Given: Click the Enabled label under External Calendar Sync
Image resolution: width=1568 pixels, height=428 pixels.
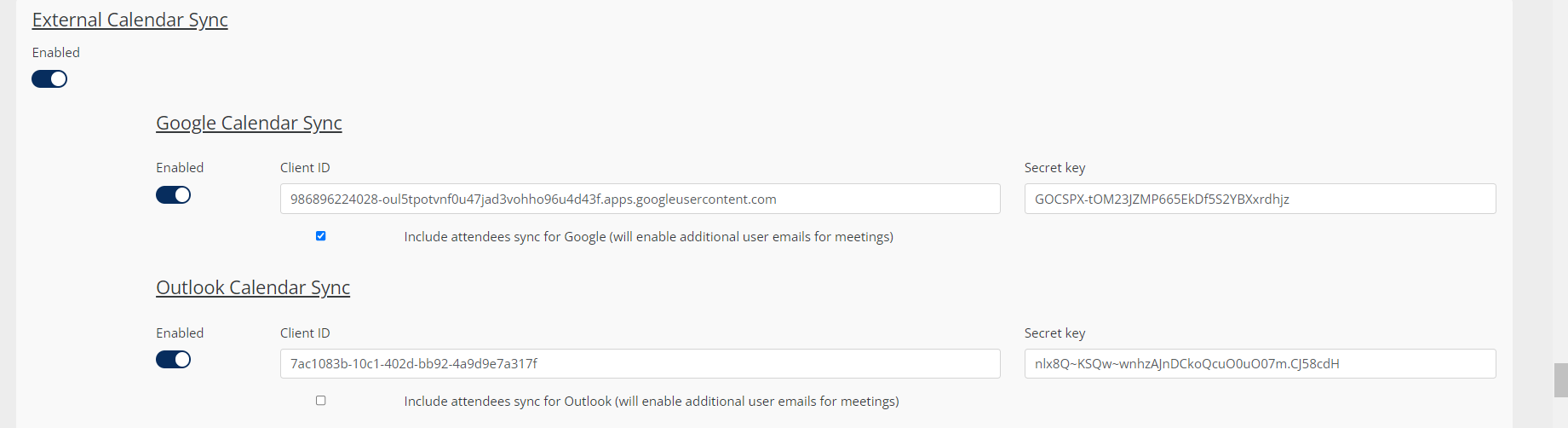Looking at the screenshot, I should pos(56,53).
